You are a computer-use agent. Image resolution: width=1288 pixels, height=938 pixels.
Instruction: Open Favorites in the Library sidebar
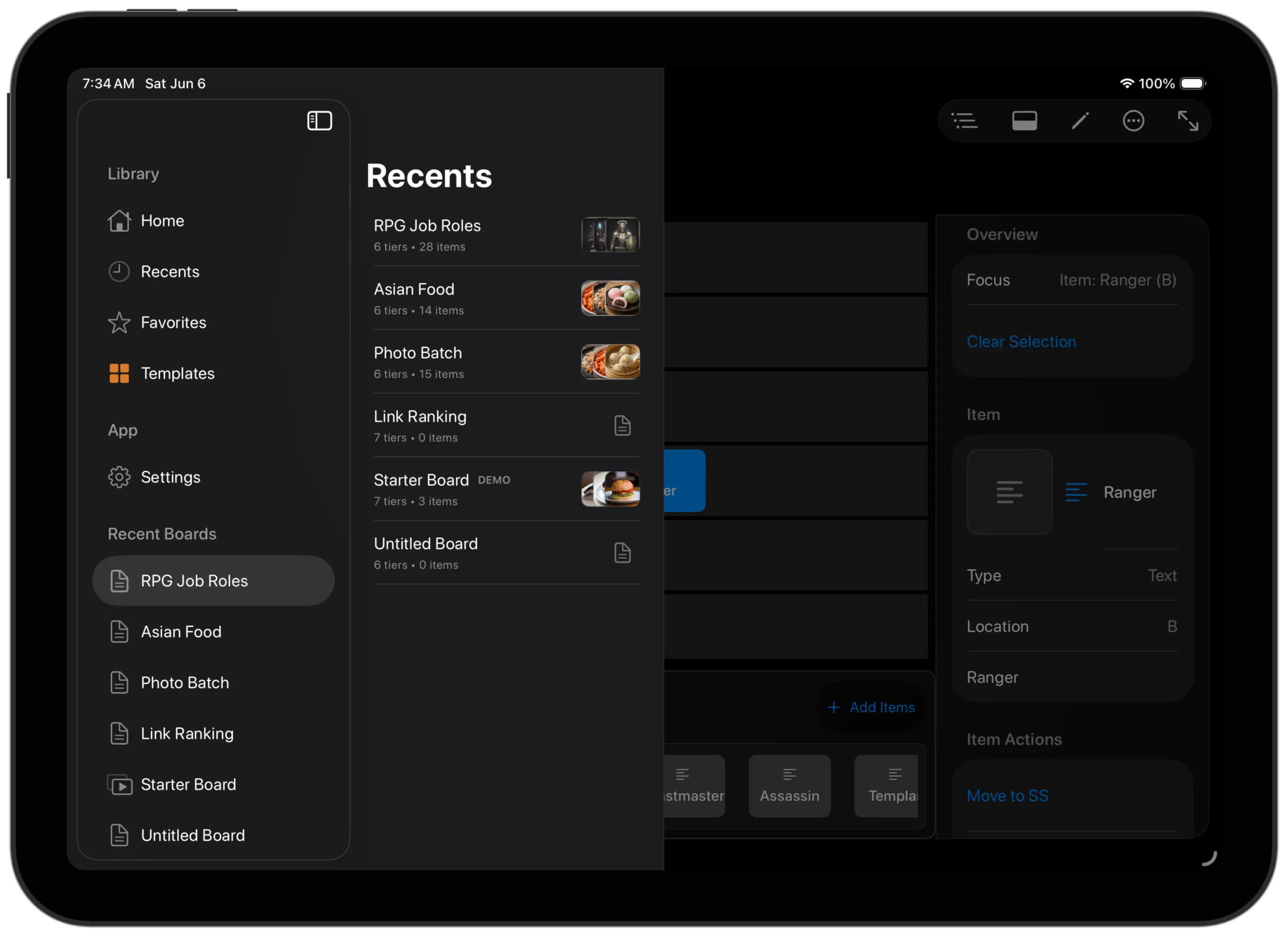point(213,322)
